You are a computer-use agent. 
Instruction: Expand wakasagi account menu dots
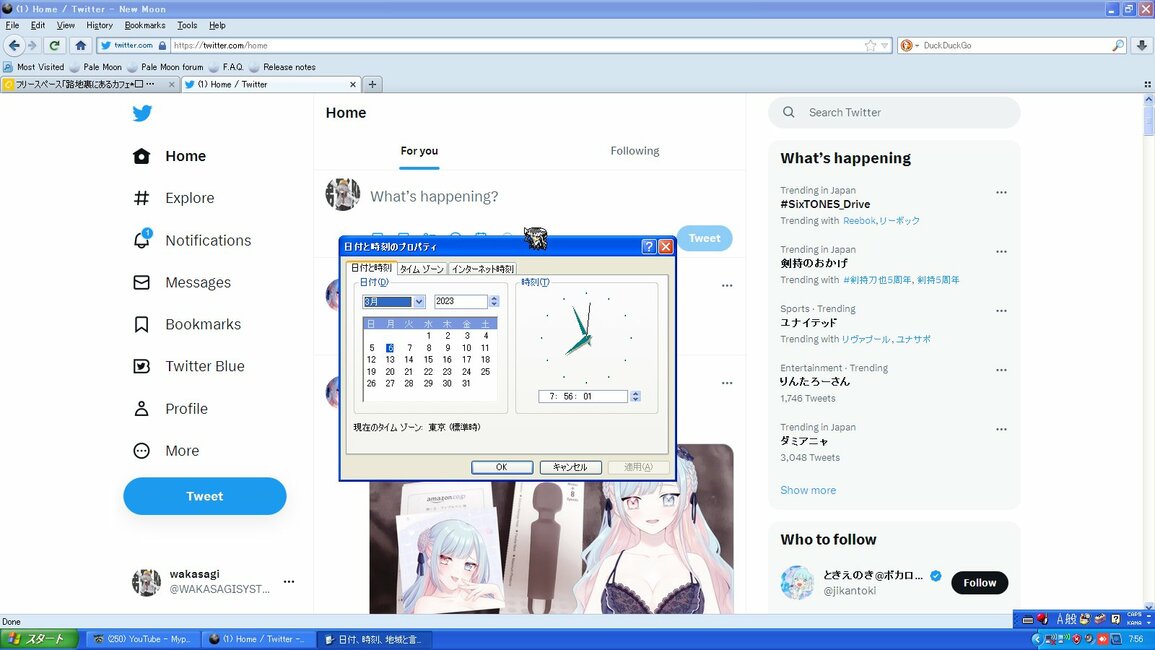(x=289, y=582)
